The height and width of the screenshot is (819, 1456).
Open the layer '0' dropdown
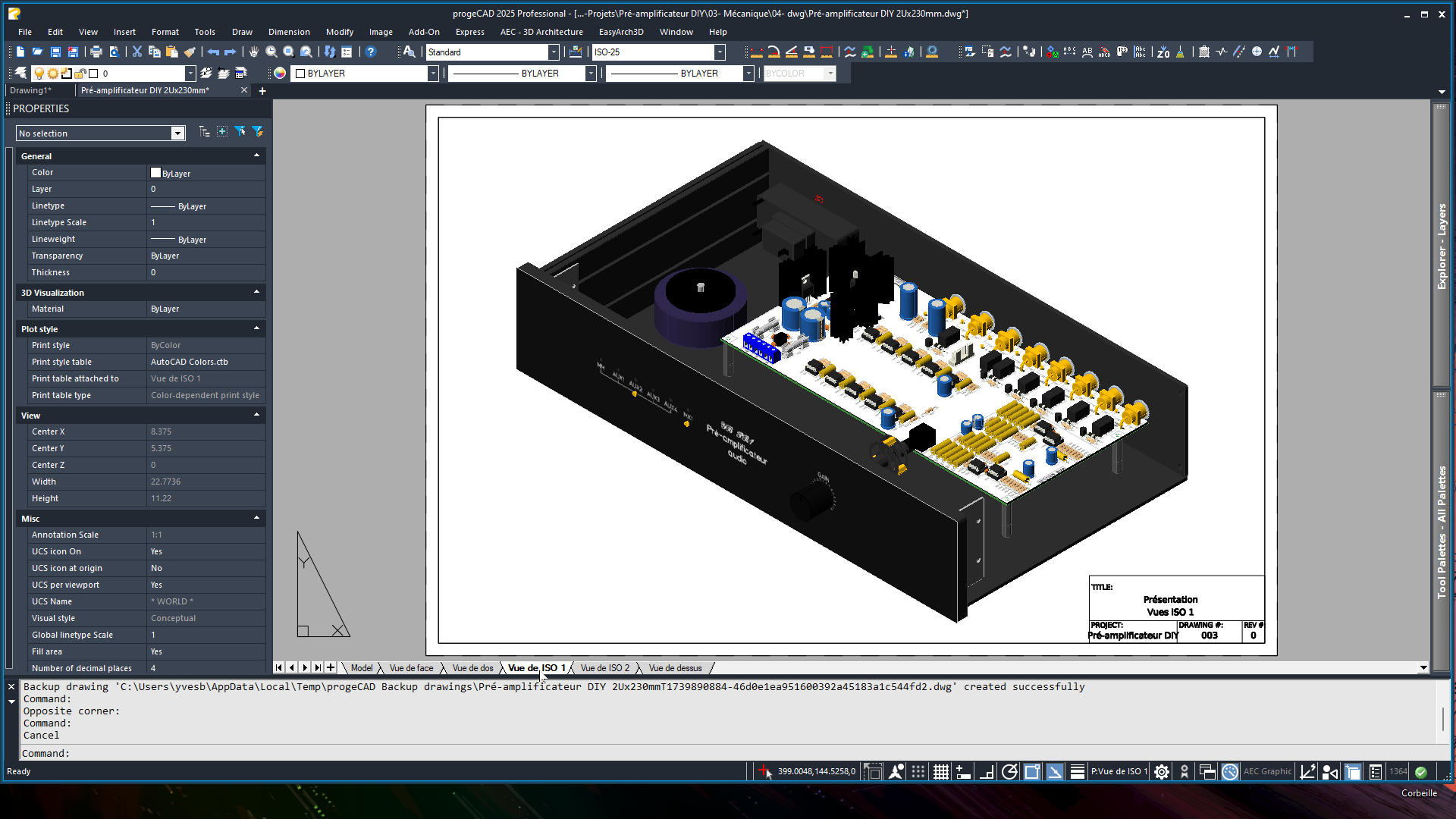tap(190, 74)
